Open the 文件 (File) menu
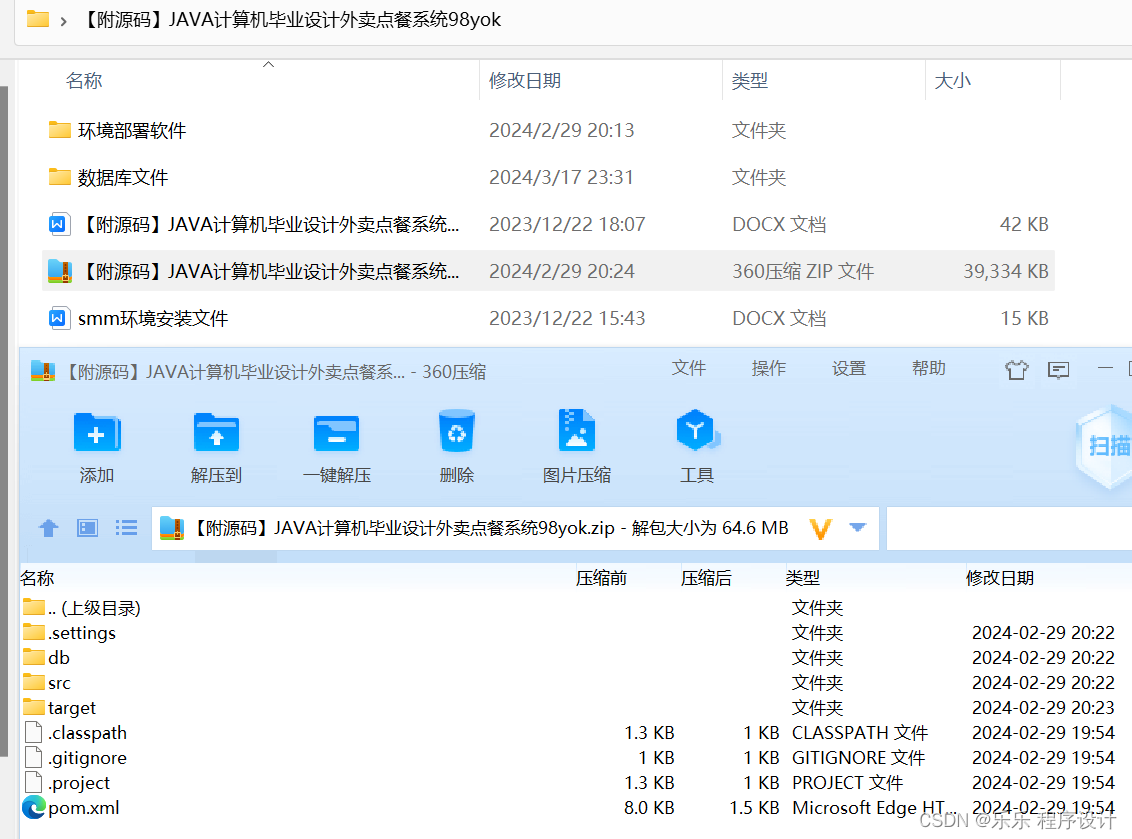Screen dimensions: 1132x839 pos(689,368)
